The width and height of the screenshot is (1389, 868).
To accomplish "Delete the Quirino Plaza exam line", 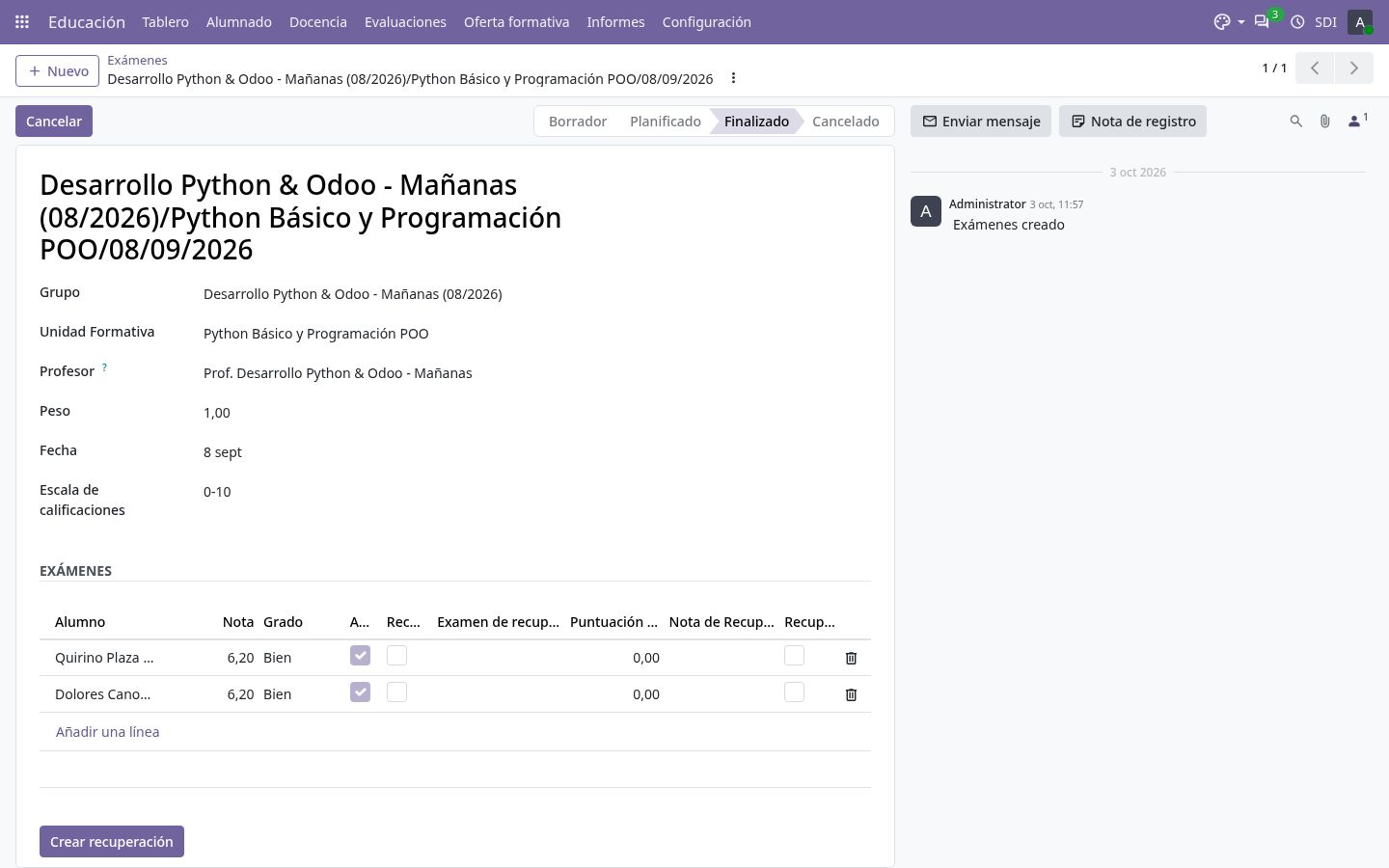I will point(851,658).
